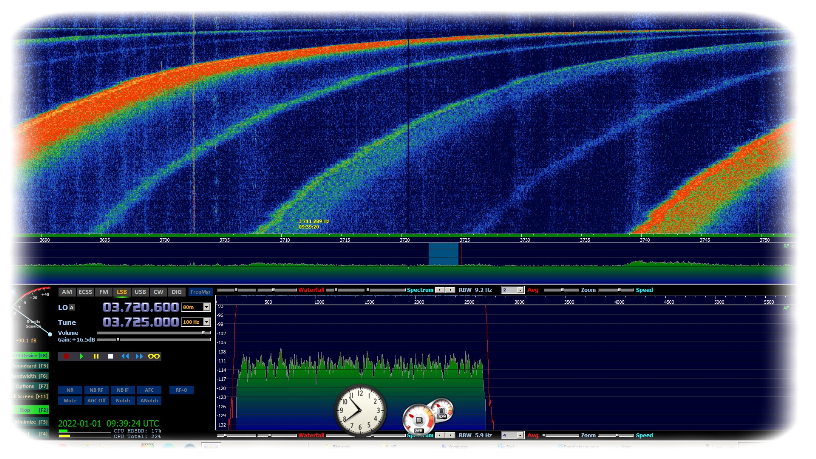The width and height of the screenshot is (816, 459).
Task: Open Soundcard [F5] settings
Action: pos(30,366)
